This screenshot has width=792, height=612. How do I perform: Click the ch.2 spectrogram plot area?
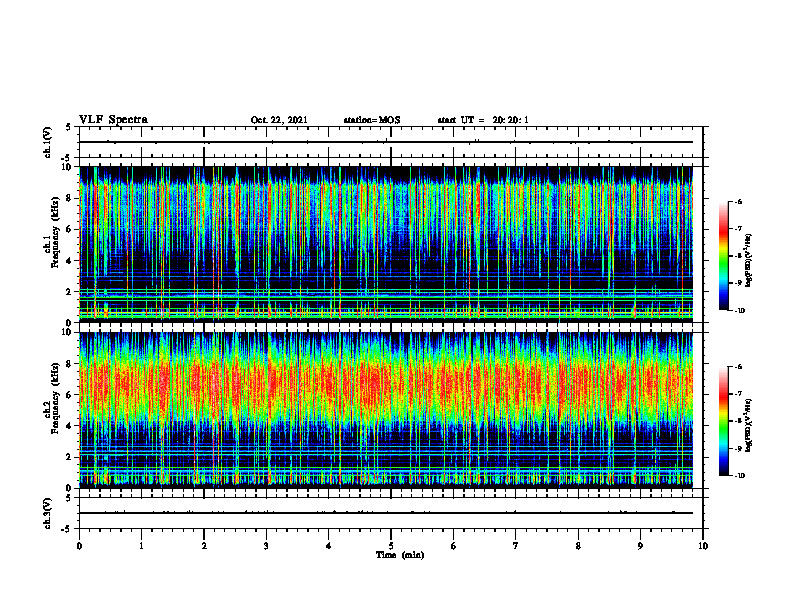(386, 410)
